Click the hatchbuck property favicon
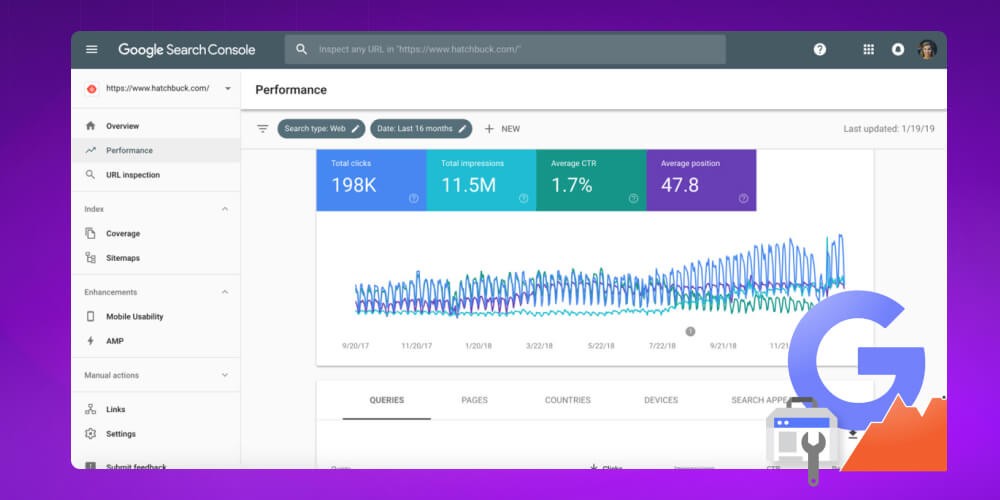 point(91,89)
